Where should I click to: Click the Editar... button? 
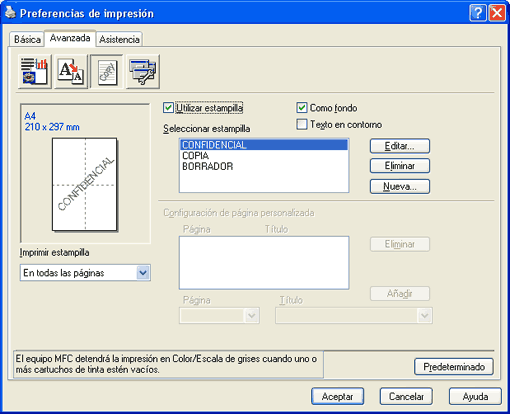400,146
